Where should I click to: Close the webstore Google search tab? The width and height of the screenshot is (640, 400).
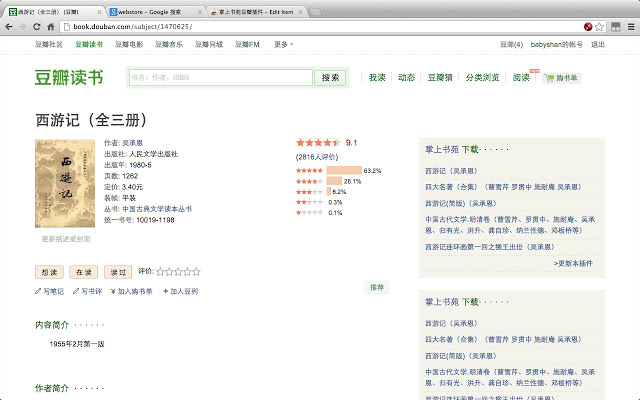pos(200,12)
